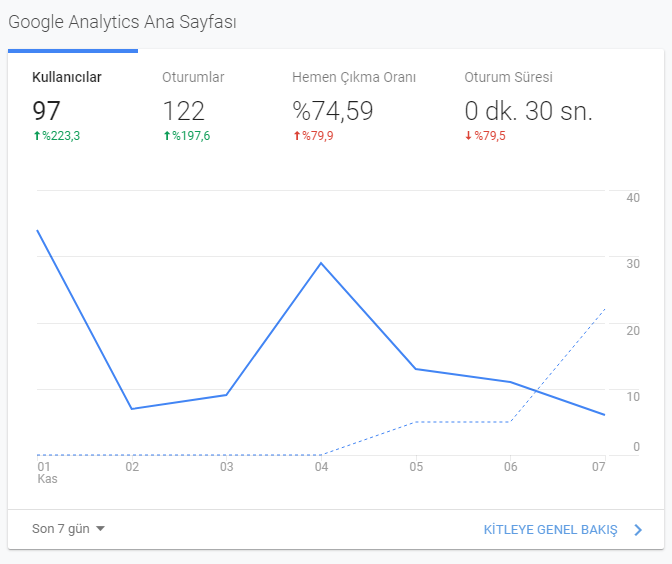This screenshot has height=564, width=672.
Task: Click the x-axis date label 02
Action: [x=132, y=467]
